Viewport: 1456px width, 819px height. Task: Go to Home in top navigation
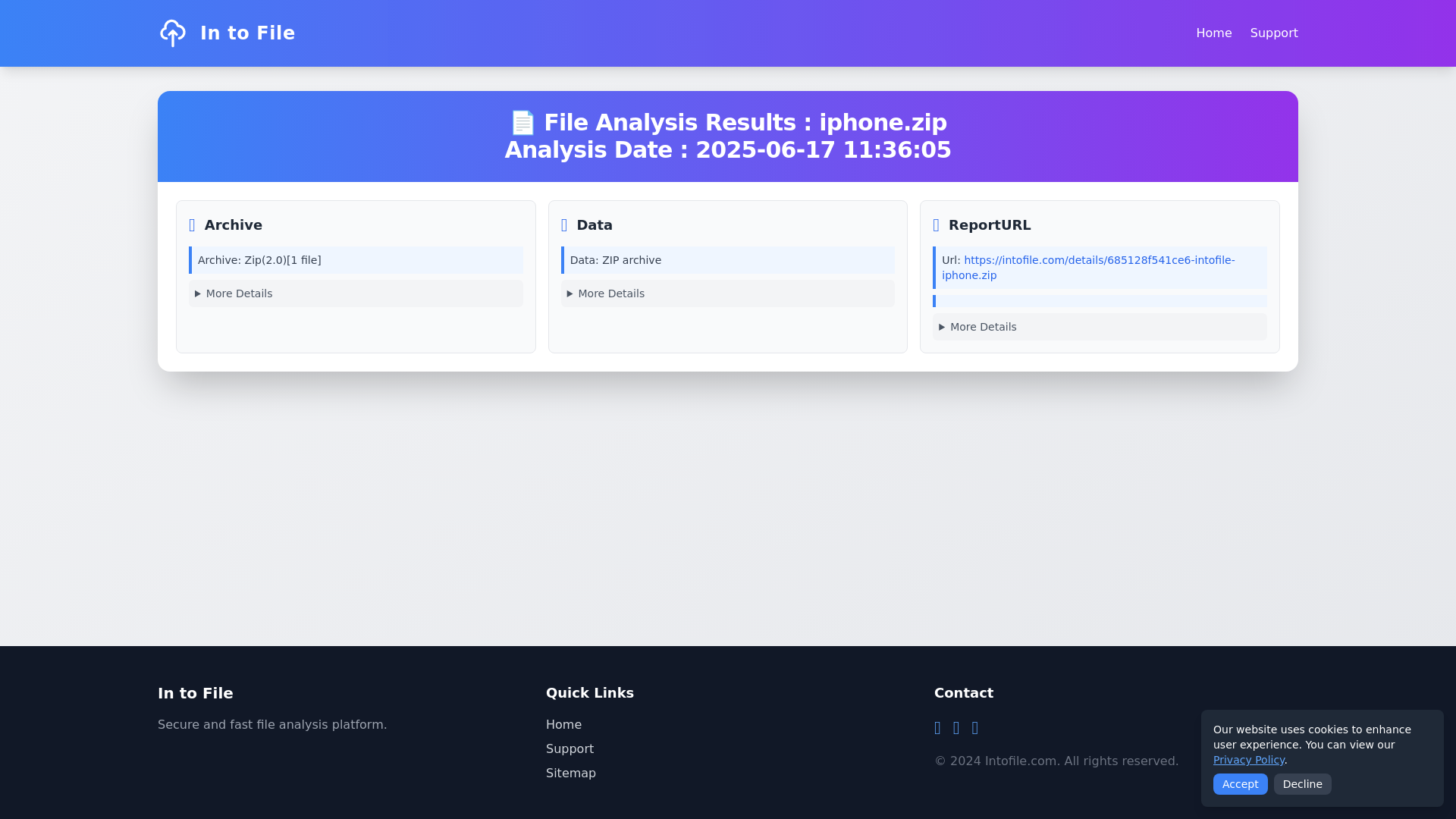[1214, 33]
